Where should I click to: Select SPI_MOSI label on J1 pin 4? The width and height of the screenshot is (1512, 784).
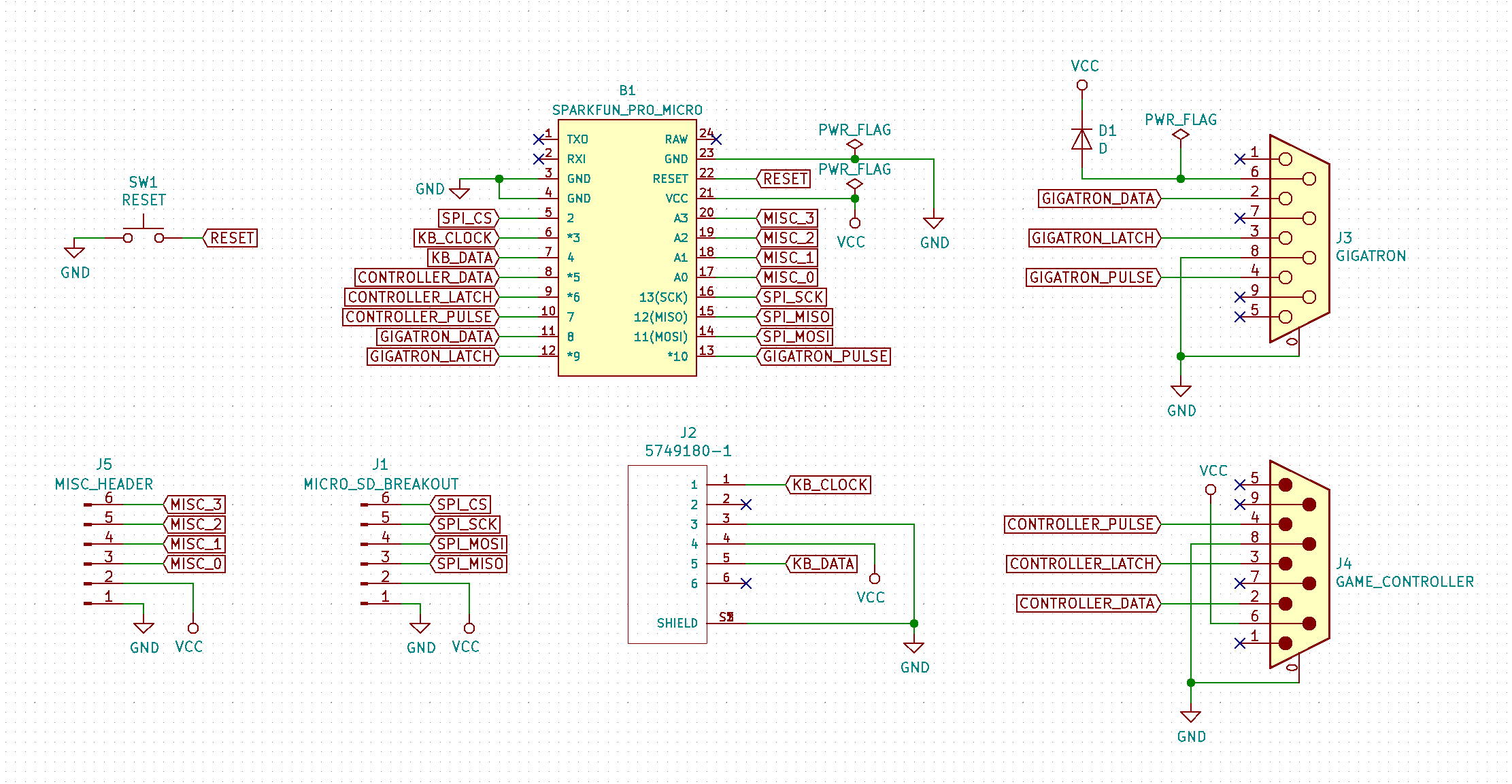coord(469,544)
